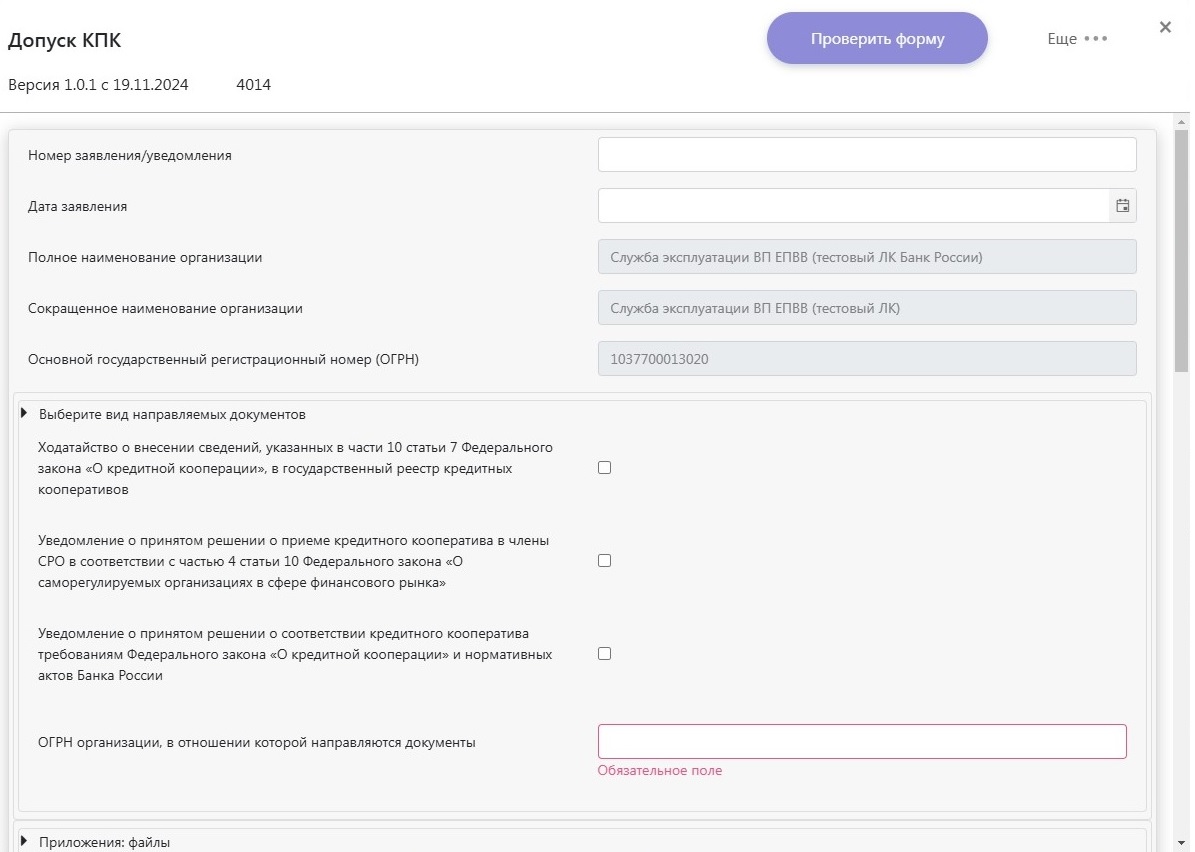
Task: Click the field showing ОГРН 1037700013020
Action: pyautogui.click(x=866, y=359)
